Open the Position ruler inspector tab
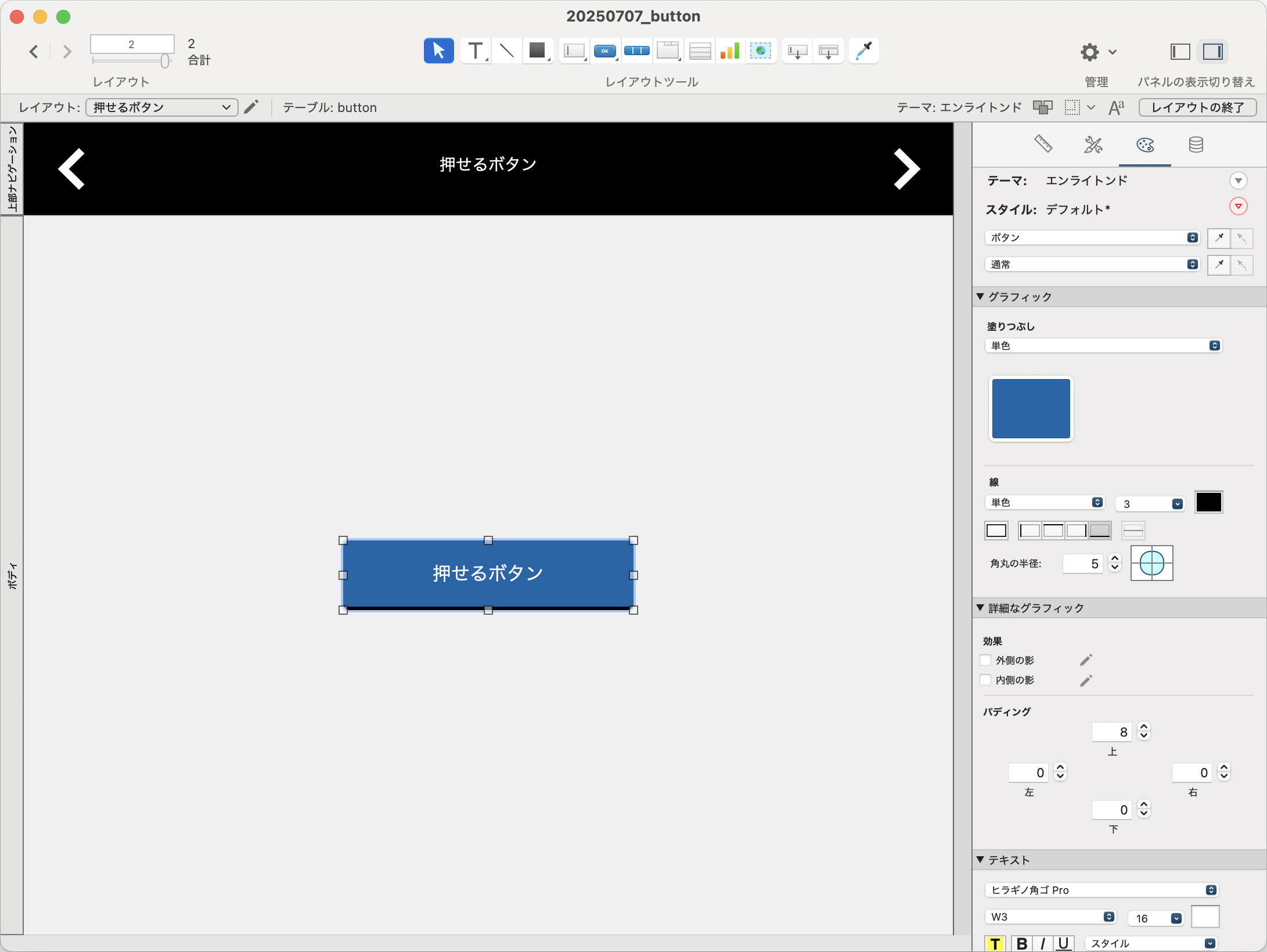Image resolution: width=1267 pixels, height=952 pixels. point(1043,144)
